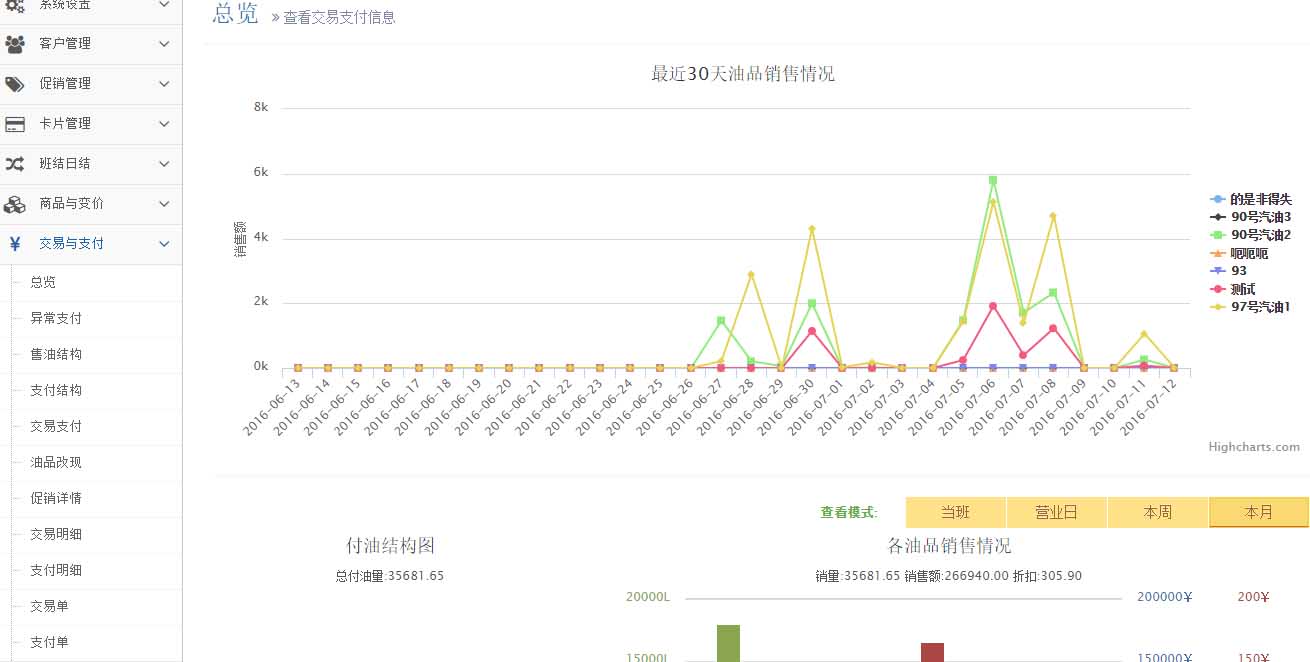Click the users icon beside 客户管理
The height and width of the screenshot is (662, 1310).
tap(15, 44)
